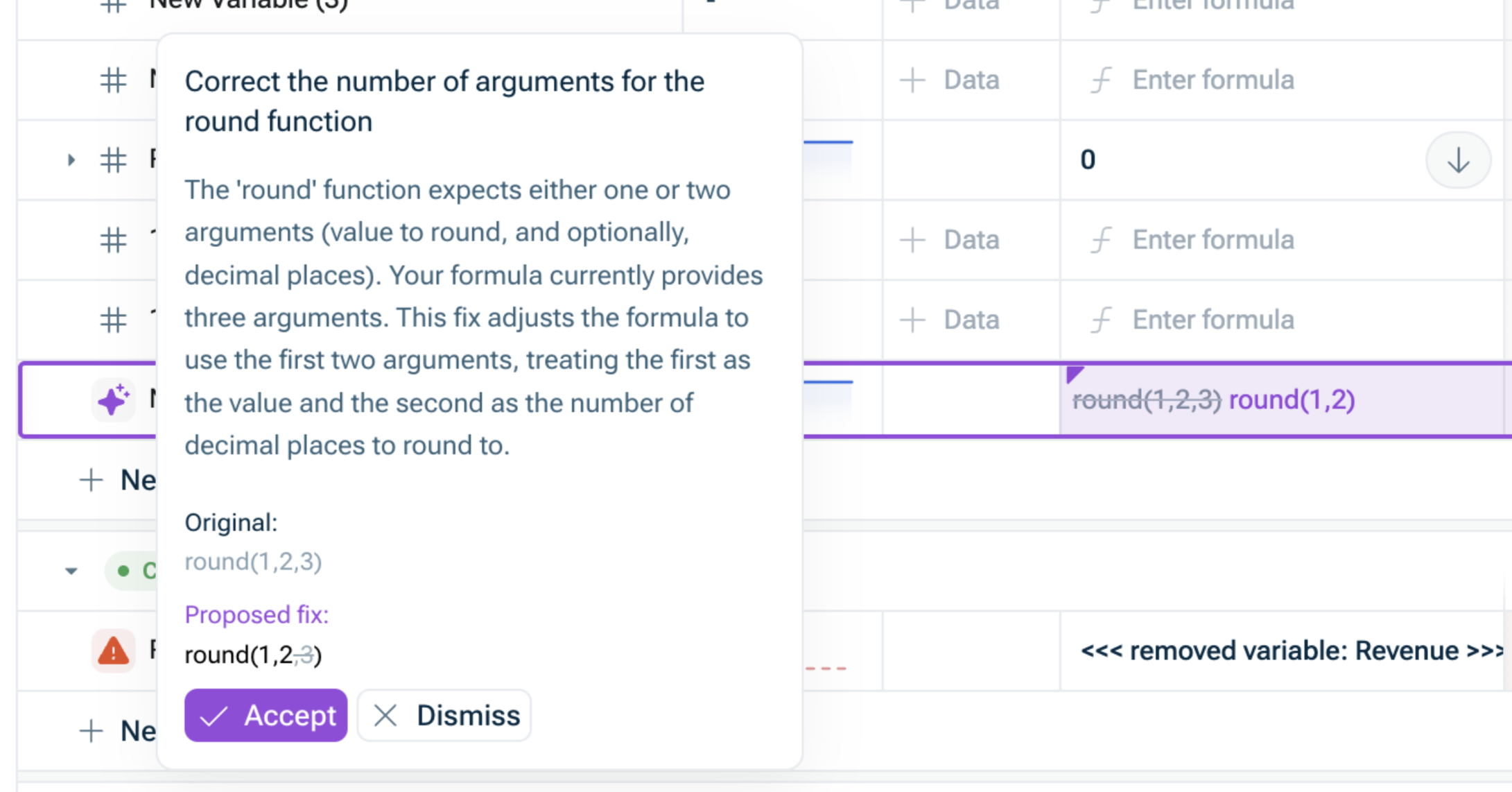The height and width of the screenshot is (792, 1512).
Task: Click the orange warning triangle icon
Action: click(x=113, y=651)
